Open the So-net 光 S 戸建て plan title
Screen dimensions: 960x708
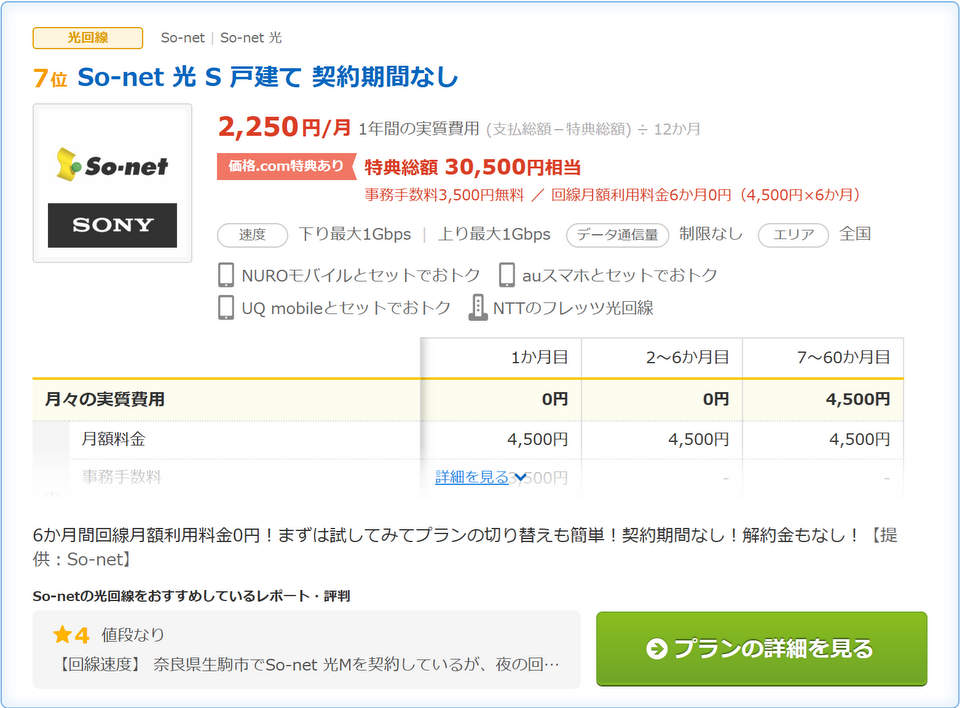[267, 77]
